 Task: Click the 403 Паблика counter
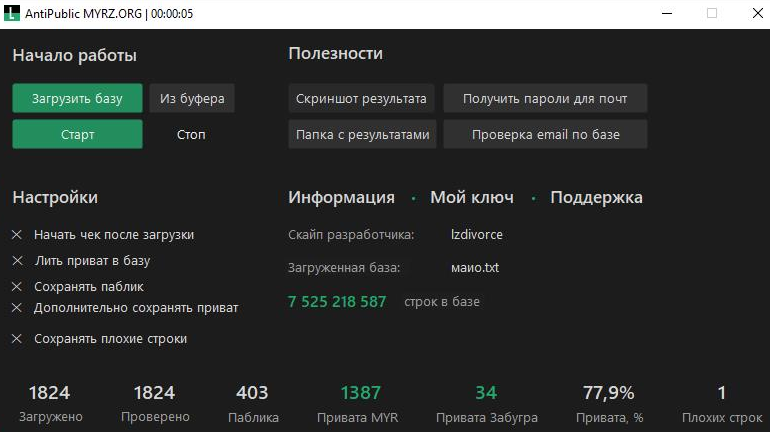(252, 393)
